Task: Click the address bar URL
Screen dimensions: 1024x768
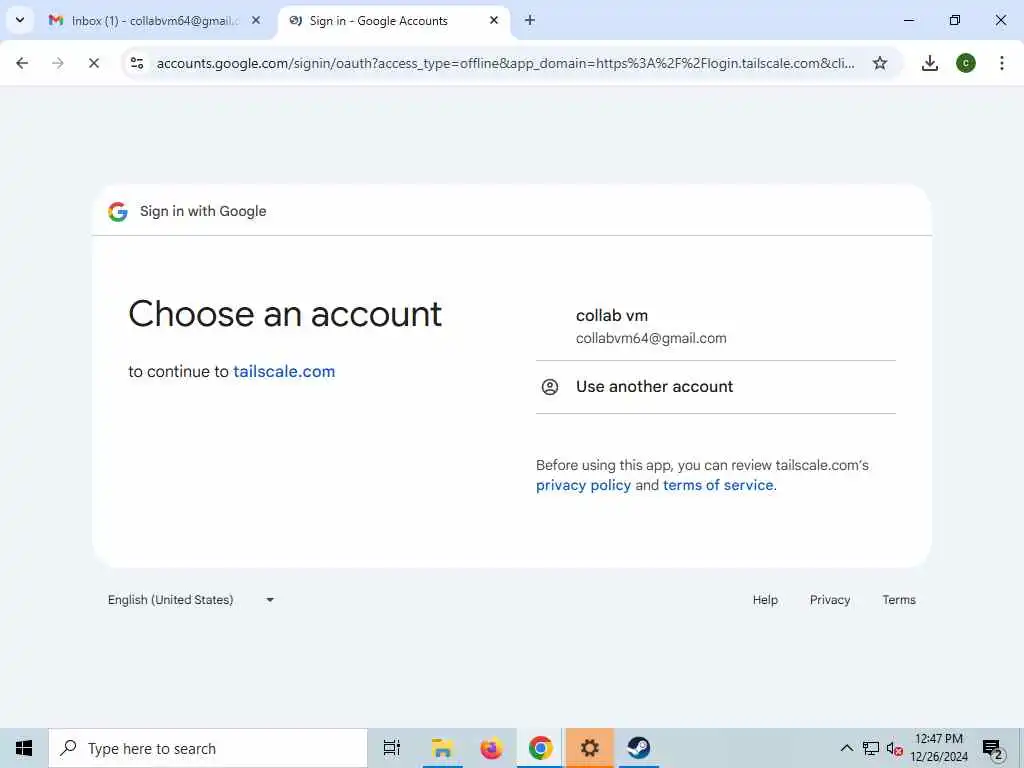Action: point(505,63)
